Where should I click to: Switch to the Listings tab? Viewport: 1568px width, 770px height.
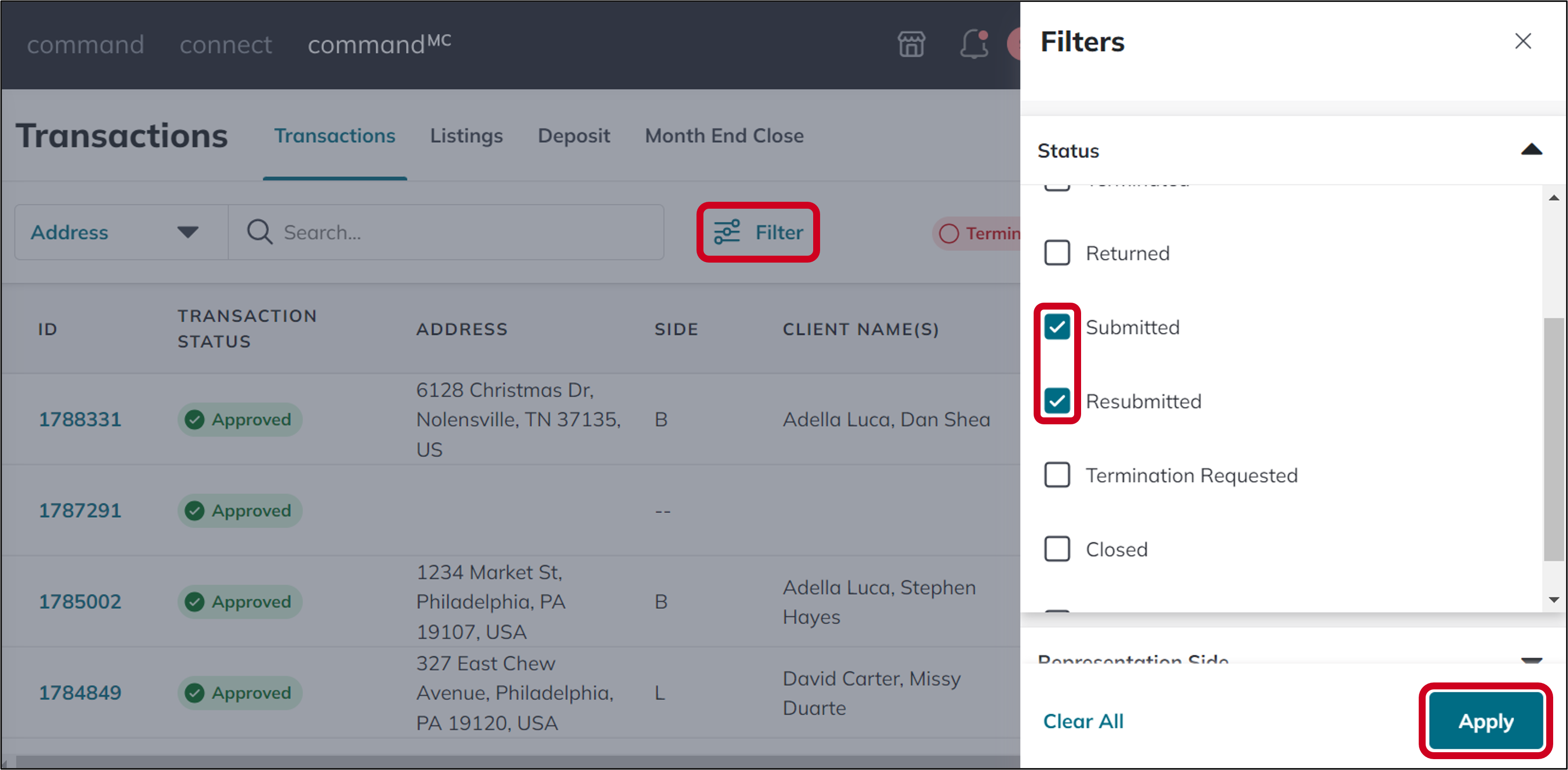(466, 135)
